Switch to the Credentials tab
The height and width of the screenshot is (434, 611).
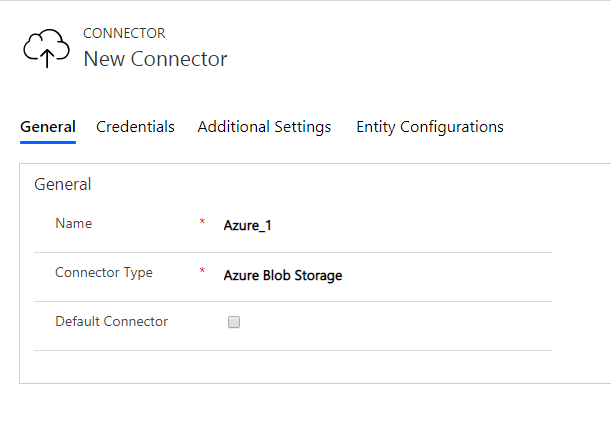pyautogui.click(x=135, y=127)
